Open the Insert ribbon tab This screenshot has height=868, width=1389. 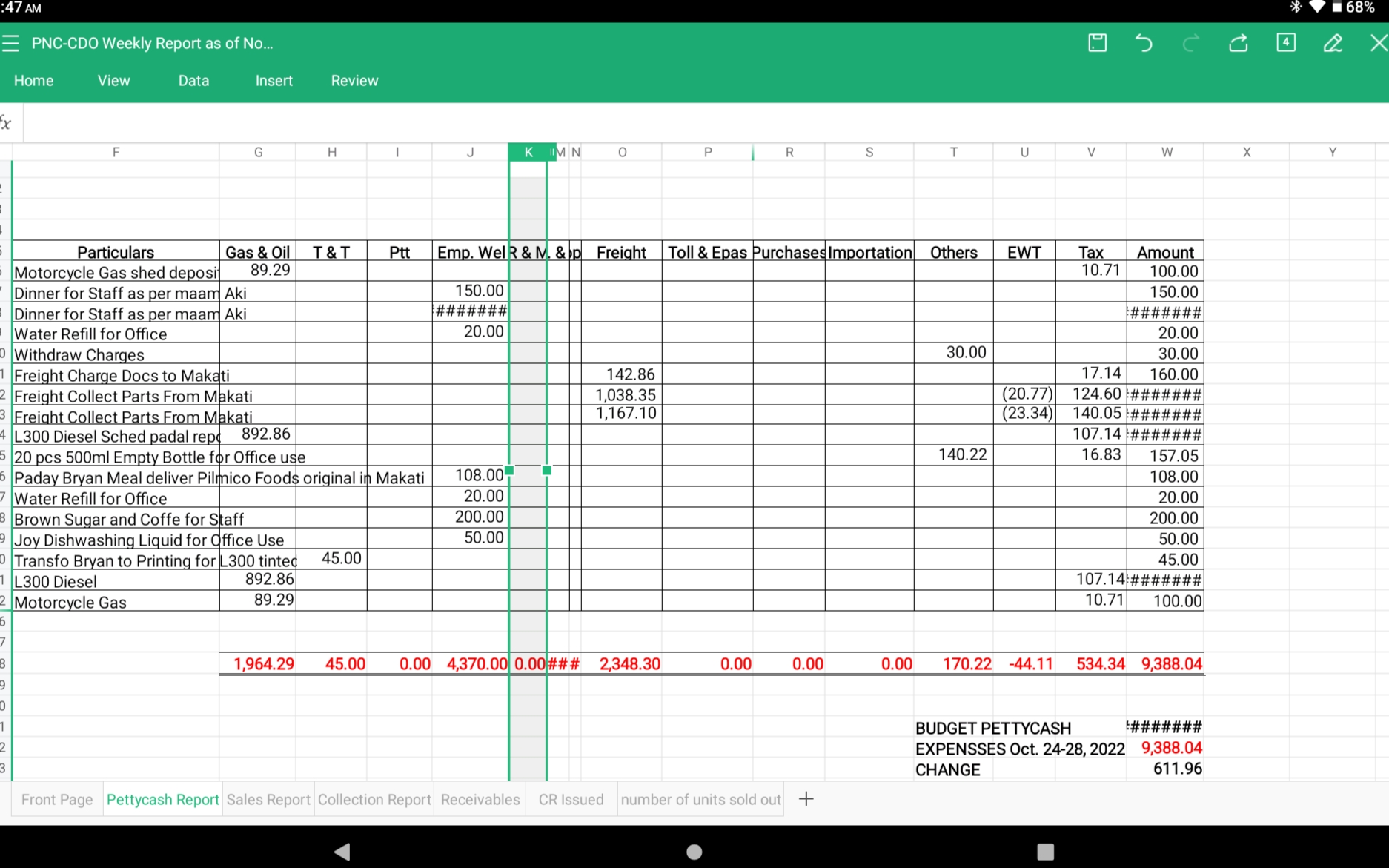pos(274,81)
